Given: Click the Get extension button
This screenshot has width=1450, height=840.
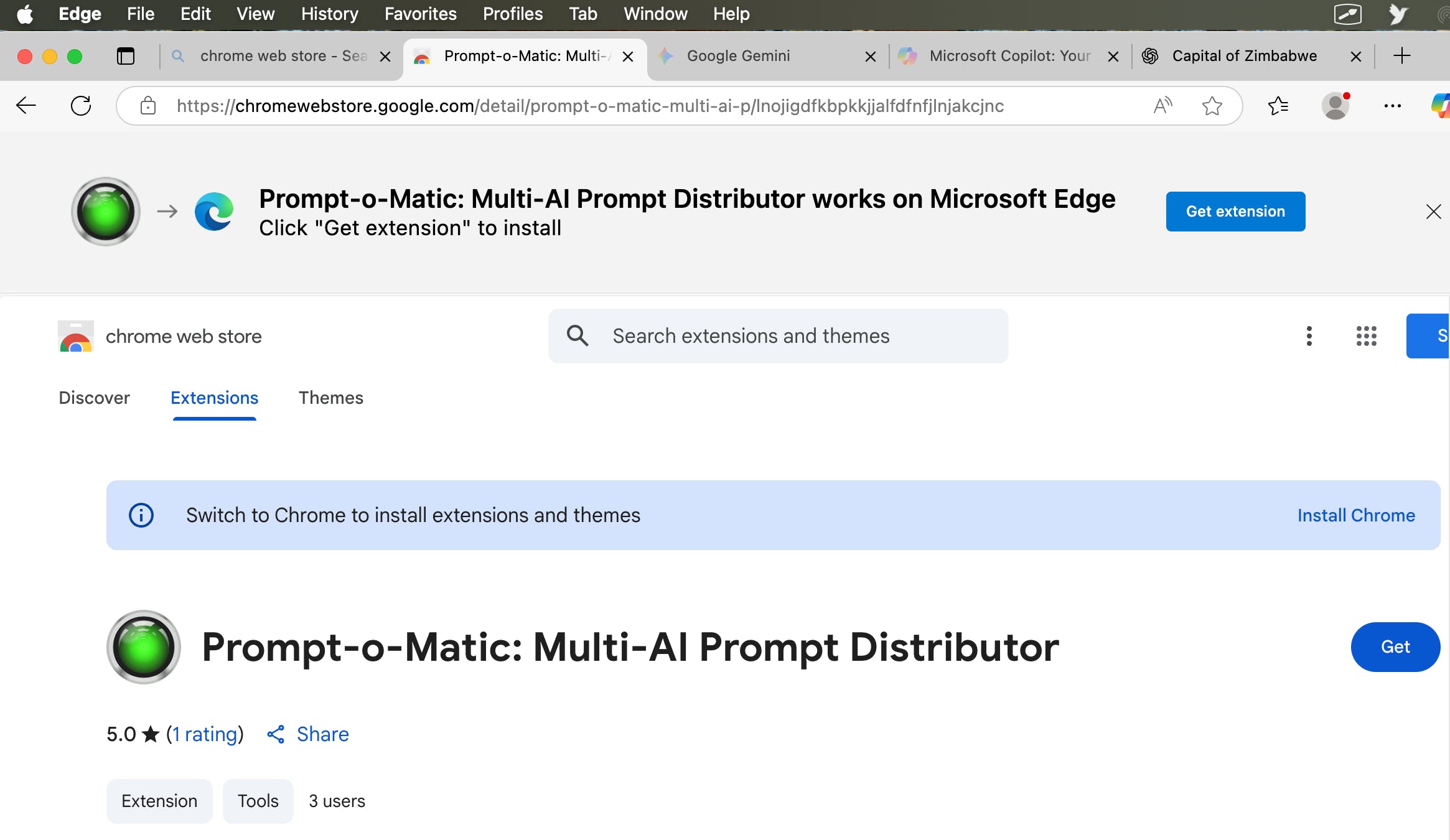Looking at the screenshot, I should coord(1235,212).
